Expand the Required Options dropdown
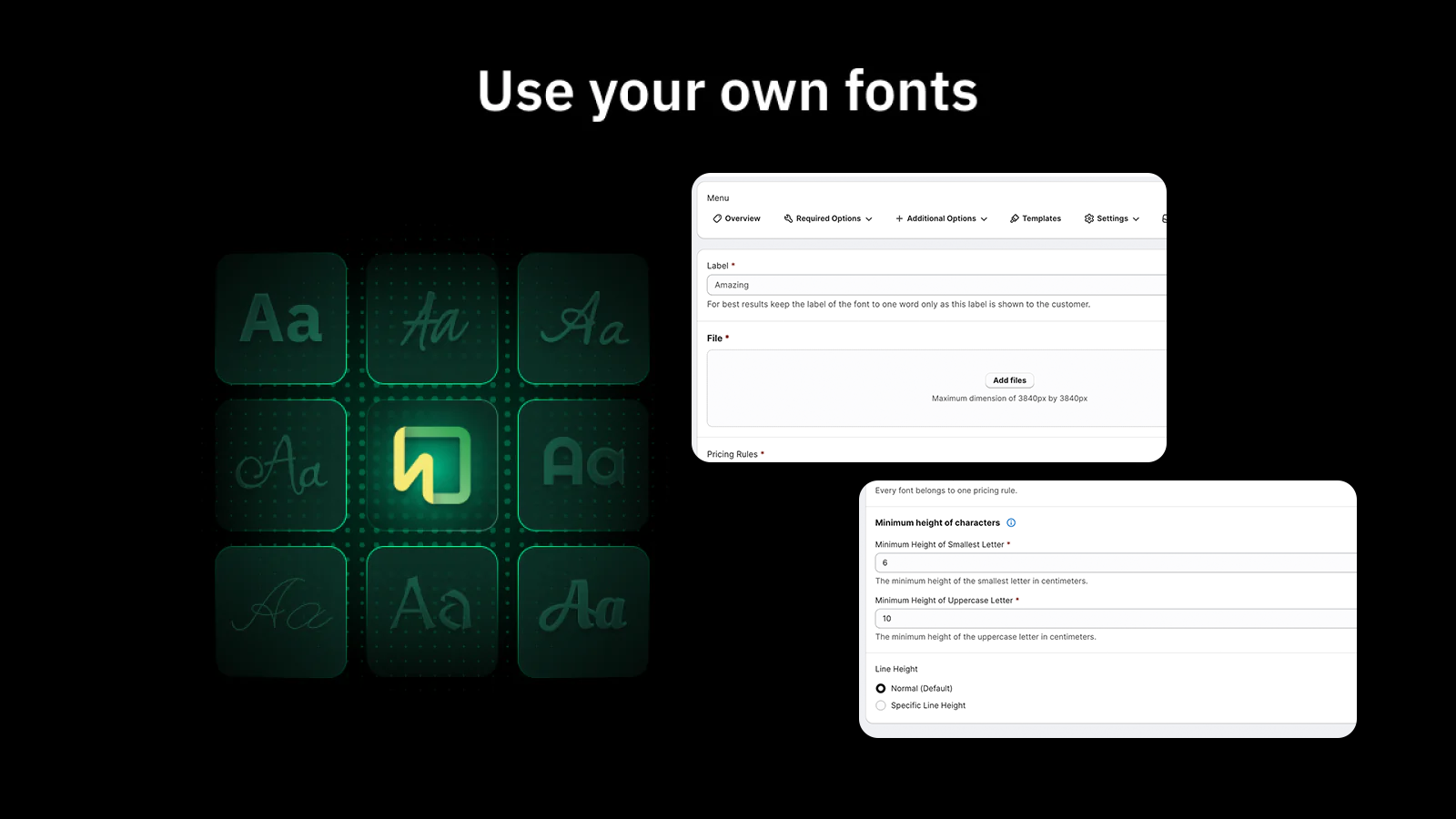Image resolution: width=1456 pixels, height=819 pixels. pyautogui.click(x=828, y=219)
